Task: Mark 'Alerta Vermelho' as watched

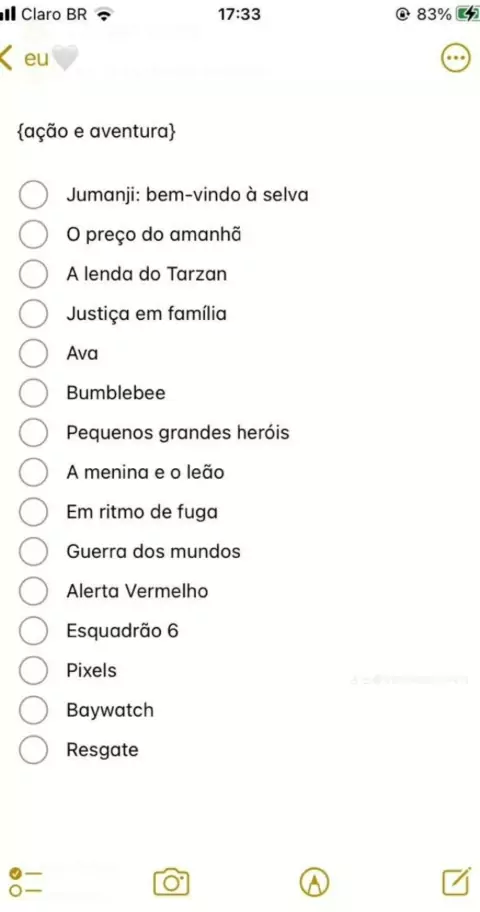Action: point(33,591)
